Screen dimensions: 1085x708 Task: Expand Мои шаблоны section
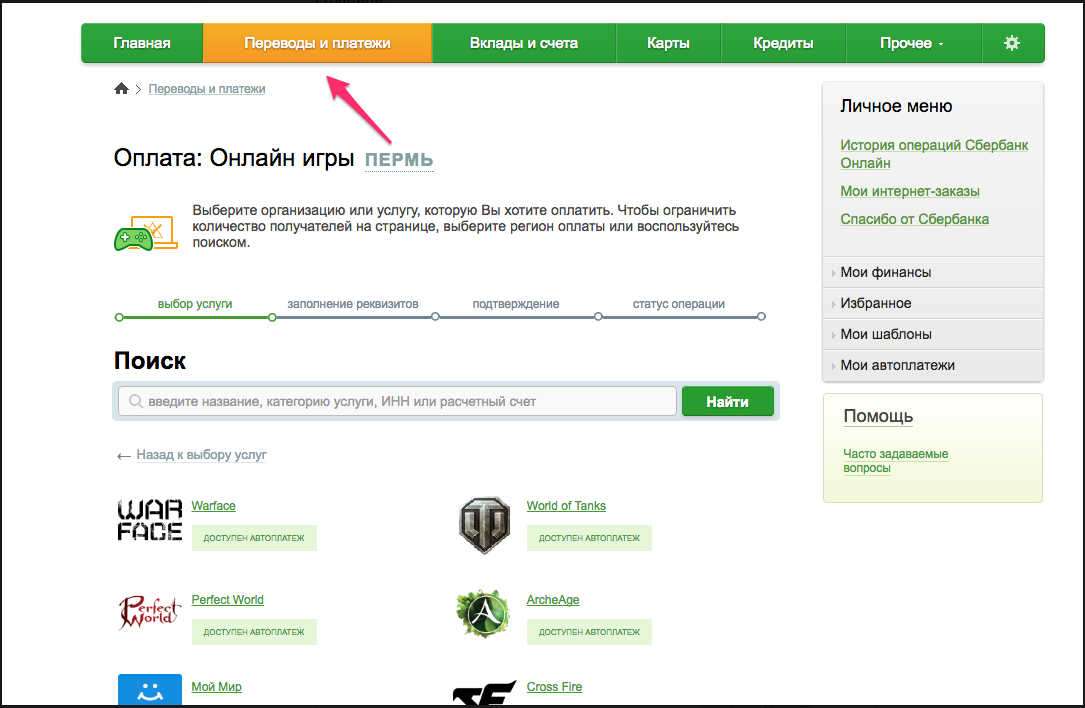[933, 334]
